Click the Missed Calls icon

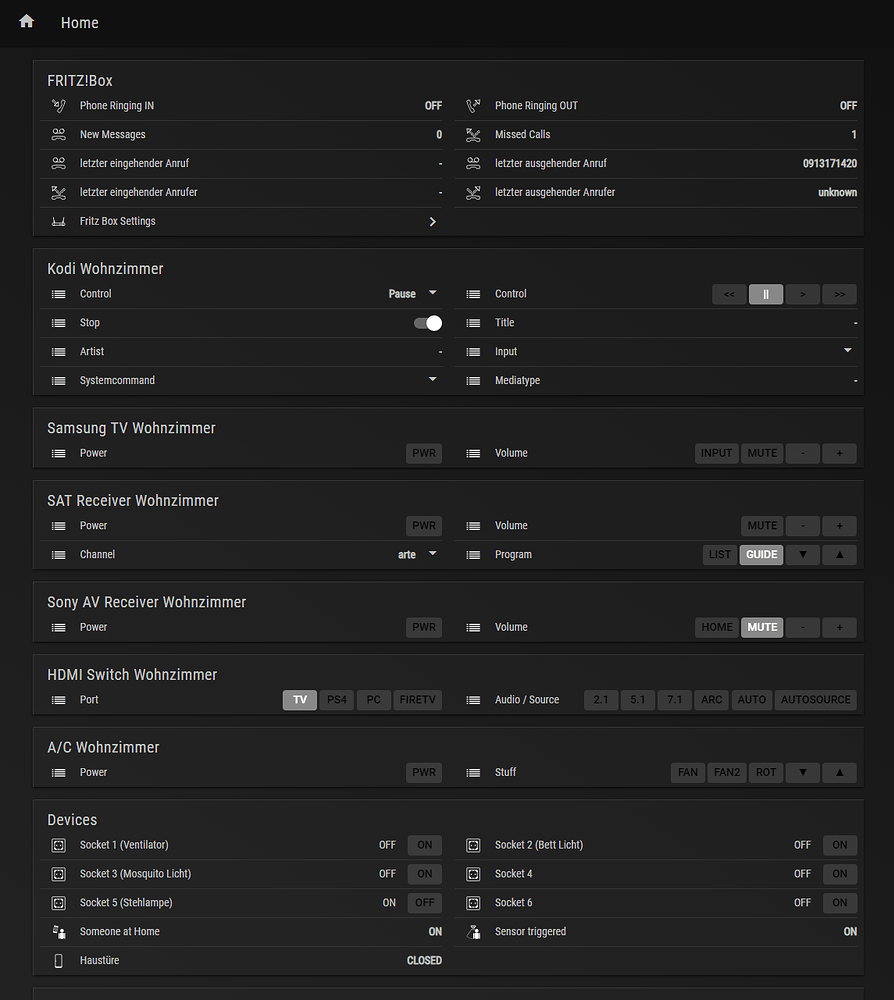pos(473,134)
